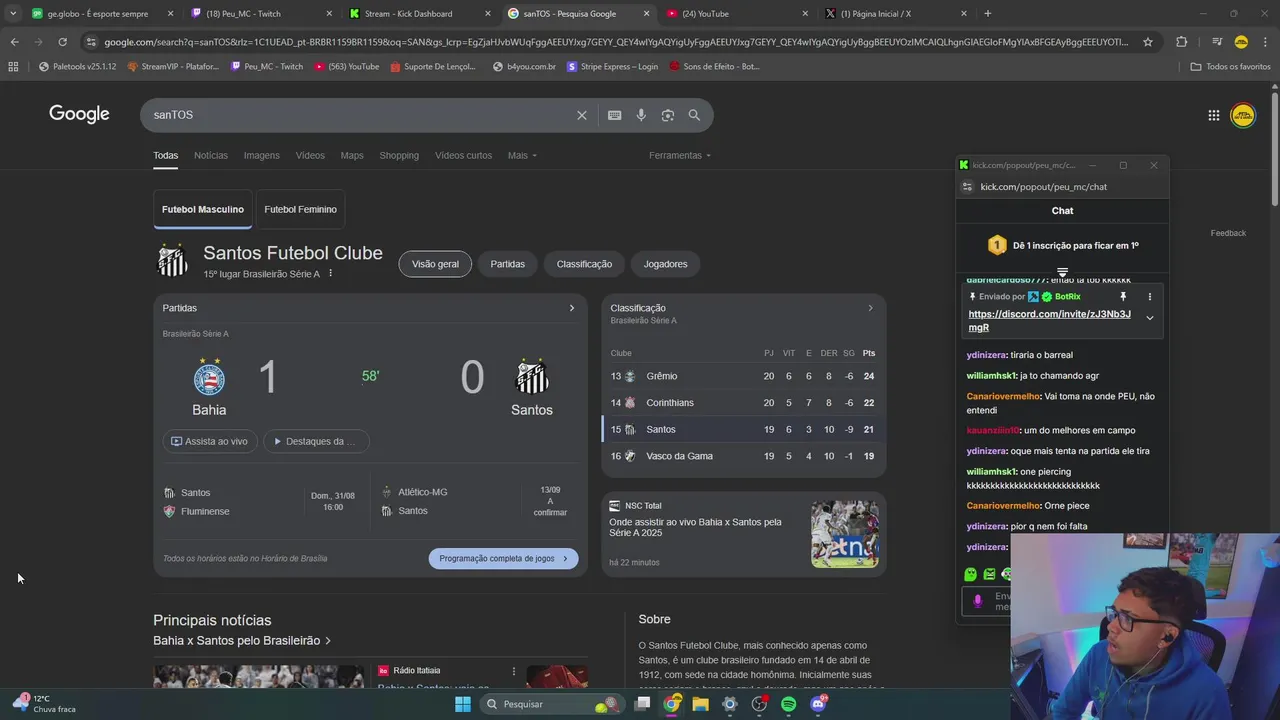Open Windows Start menu

click(x=463, y=704)
